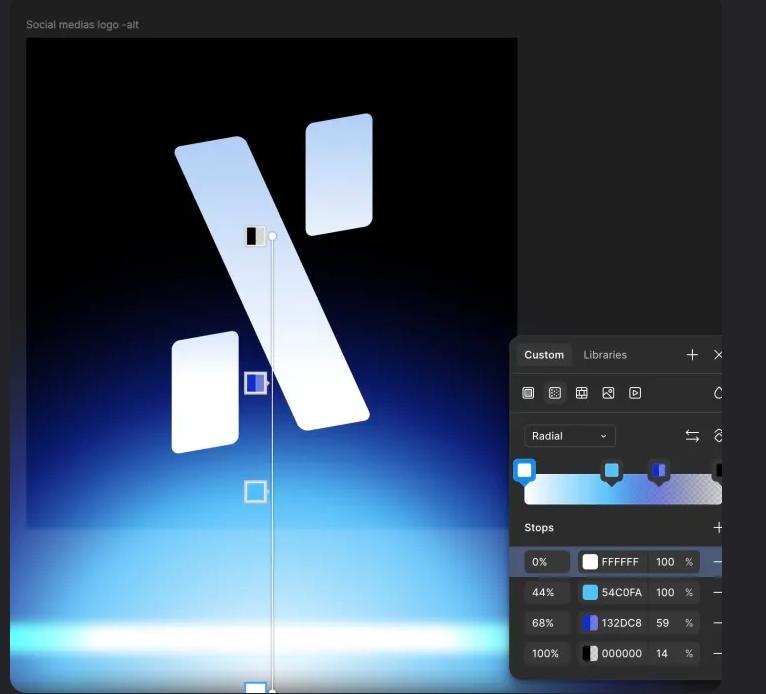The width and height of the screenshot is (766, 694).
Task: Add a new stop with the Stops plus icon
Action: click(x=718, y=527)
